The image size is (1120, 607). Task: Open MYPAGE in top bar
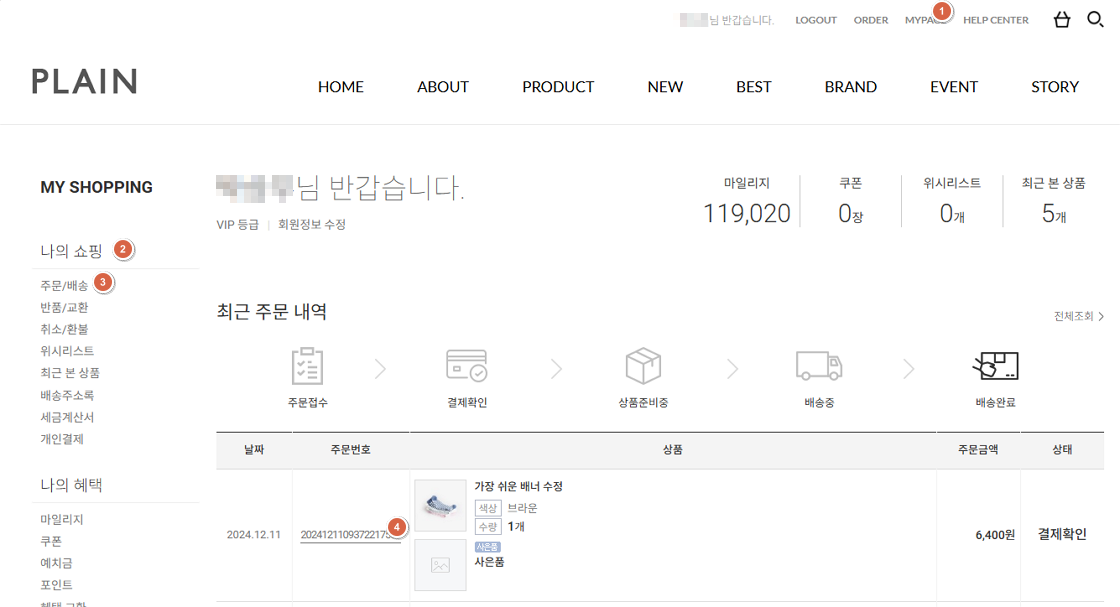pyautogui.click(x=924, y=20)
